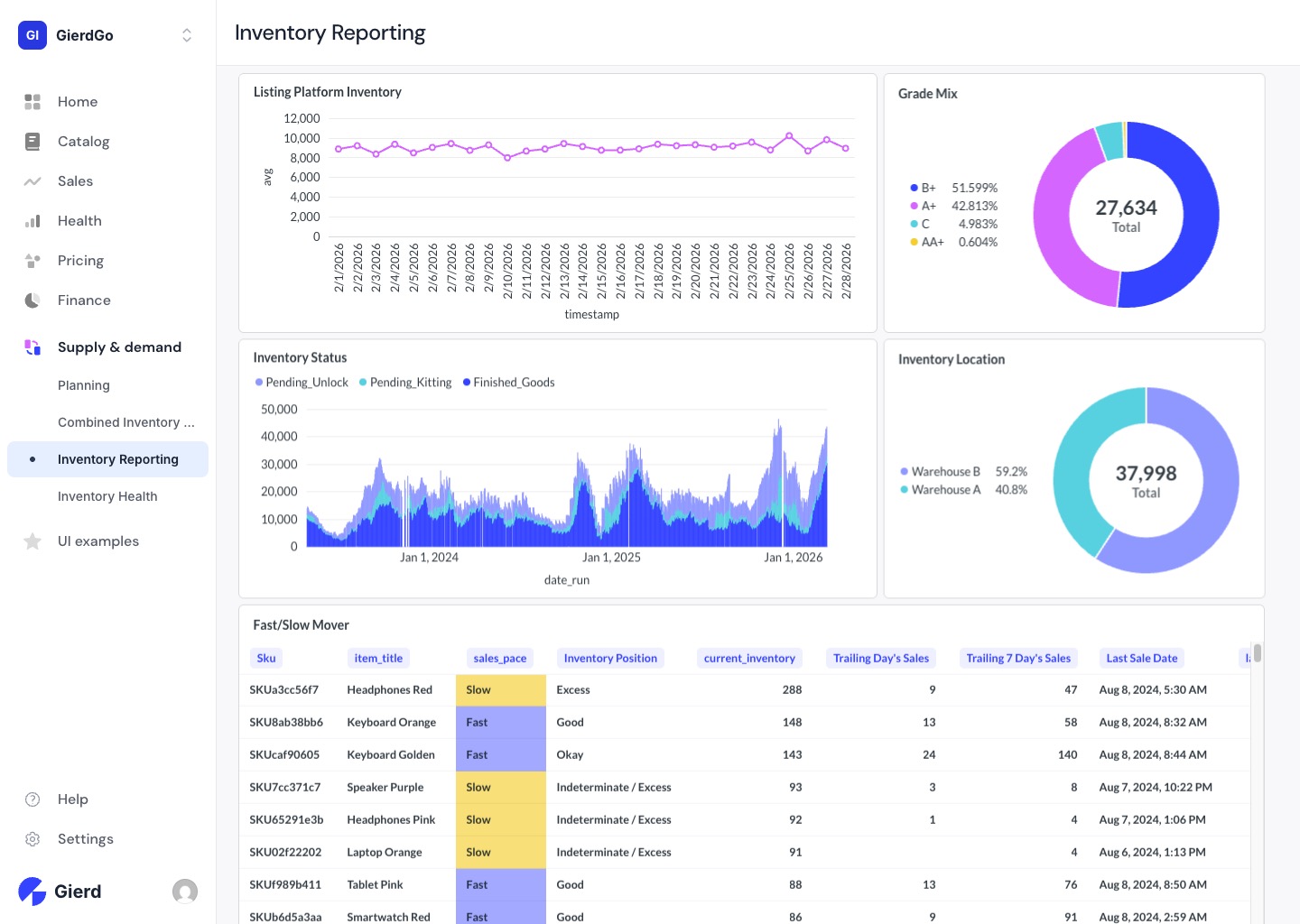Viewport: 1300px width, 924px height.
Task: Open the Pricing section
Action: (x=80, y=261)
